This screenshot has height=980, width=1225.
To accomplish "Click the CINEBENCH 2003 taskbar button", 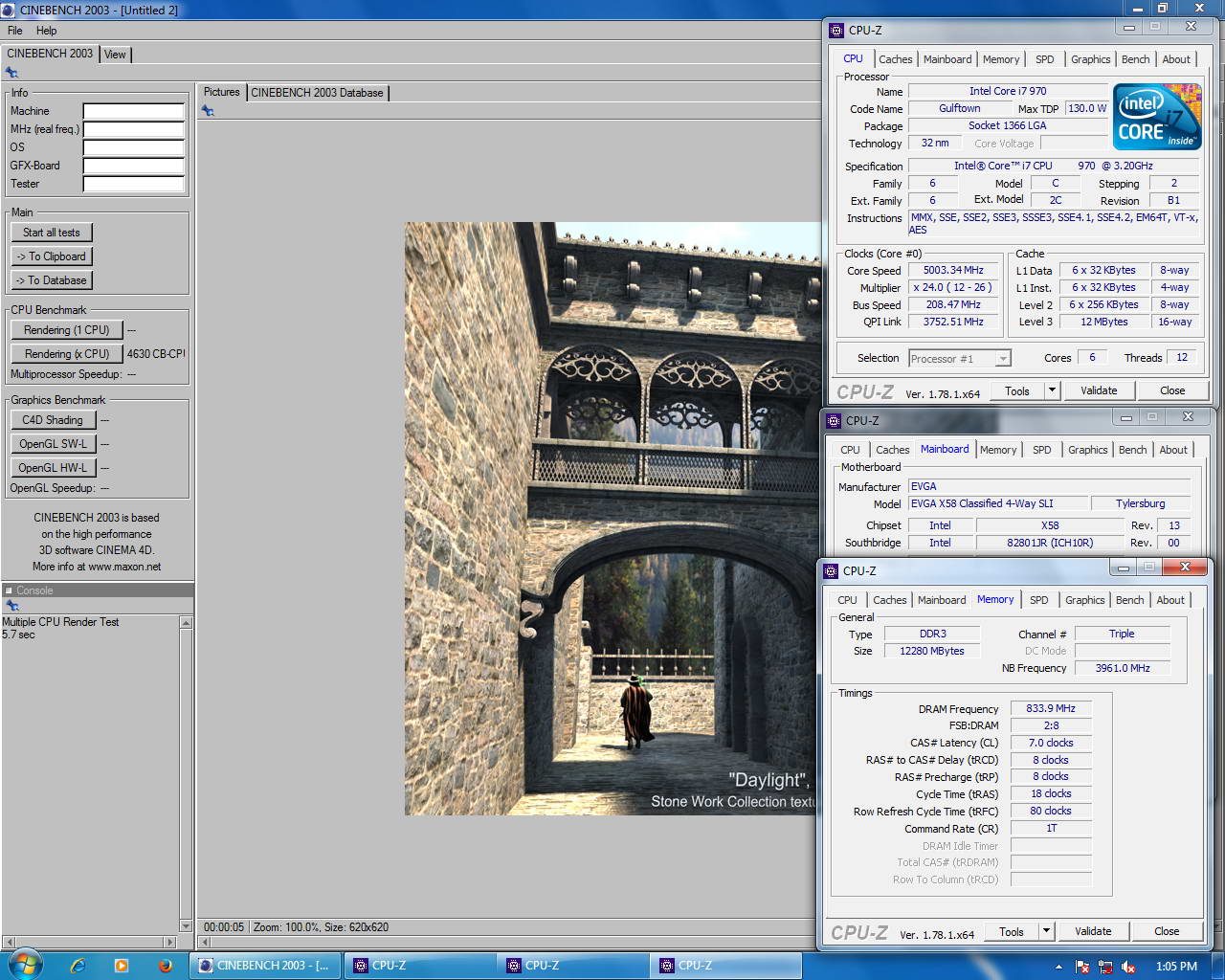I will tap(265, 966).
